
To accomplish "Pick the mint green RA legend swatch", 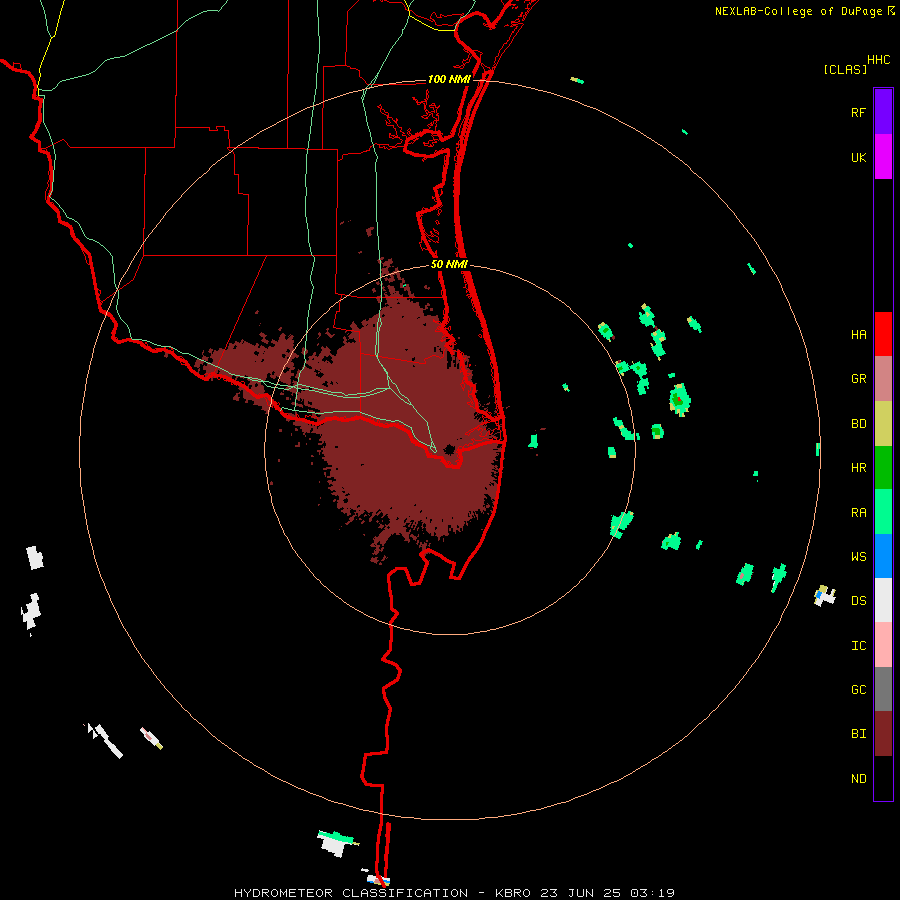I will tap(883, 512).
